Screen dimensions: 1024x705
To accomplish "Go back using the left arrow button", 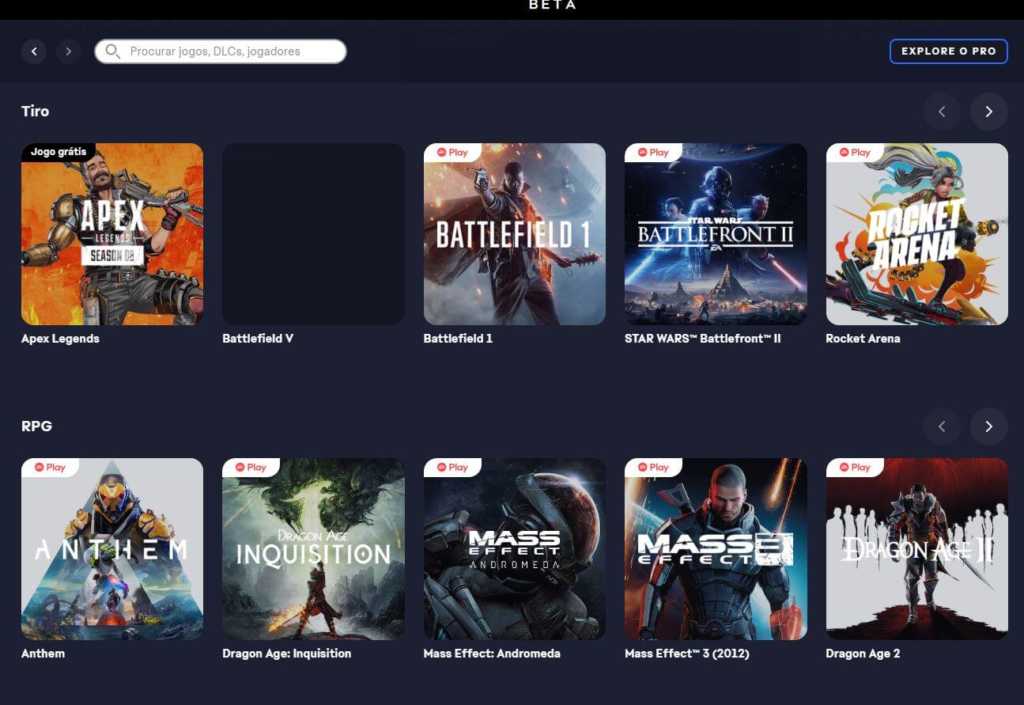I will click(34, 51).
